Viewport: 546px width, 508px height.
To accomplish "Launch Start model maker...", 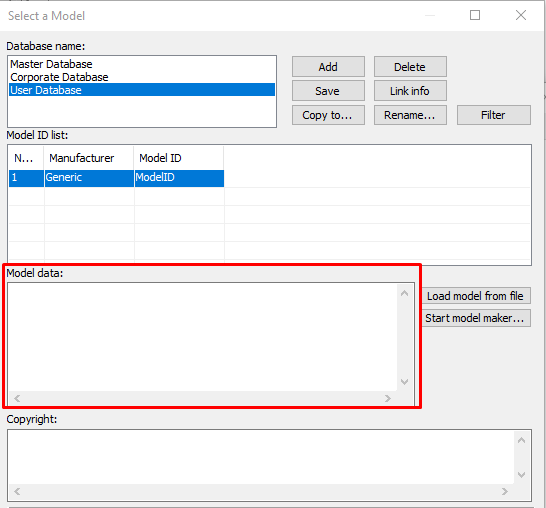I will click(476, 318).
